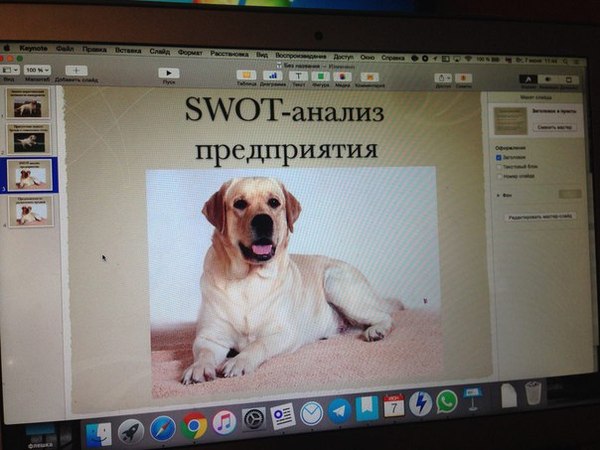This screenshot has width=600, height=450.
Task: Open the Диаграмма chart tool
Action: tap(272, 75)
